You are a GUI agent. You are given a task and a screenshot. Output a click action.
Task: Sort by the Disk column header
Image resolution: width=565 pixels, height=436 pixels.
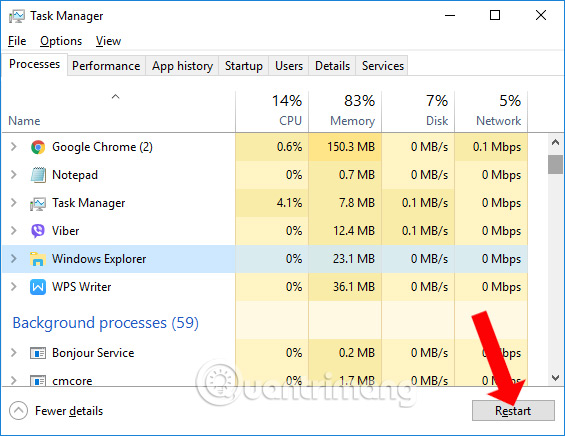(x=418, y=112)
